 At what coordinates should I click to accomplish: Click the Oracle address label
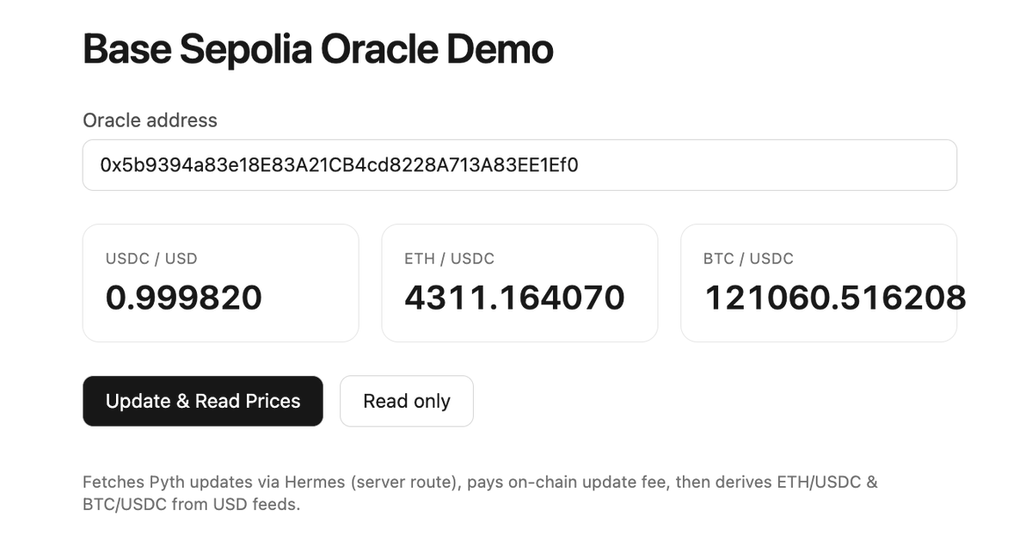pyautogui.click(x=150, y=120)
